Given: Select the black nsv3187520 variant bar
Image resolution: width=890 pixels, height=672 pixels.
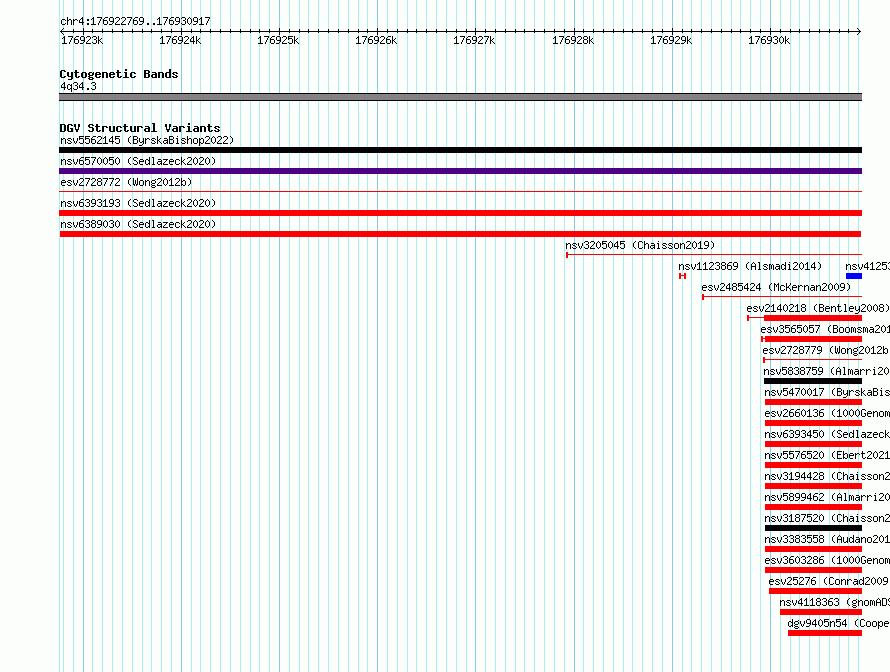Looking at the screenshot, I should pyautogui.click(x=813, y=528).
